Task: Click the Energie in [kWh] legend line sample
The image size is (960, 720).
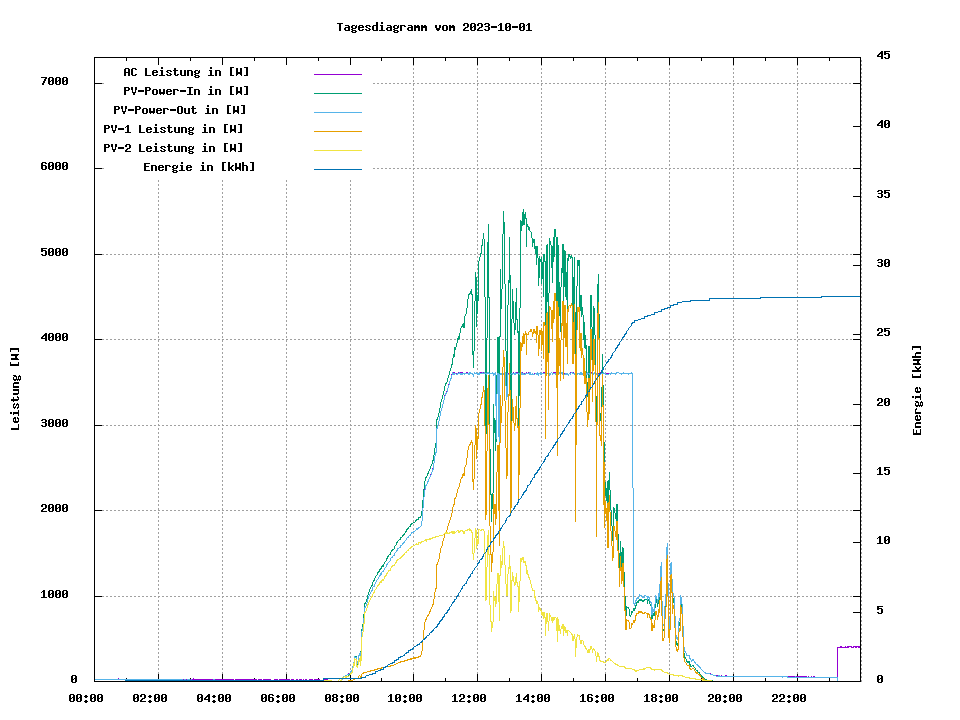Action: click(x=337, y=169)
